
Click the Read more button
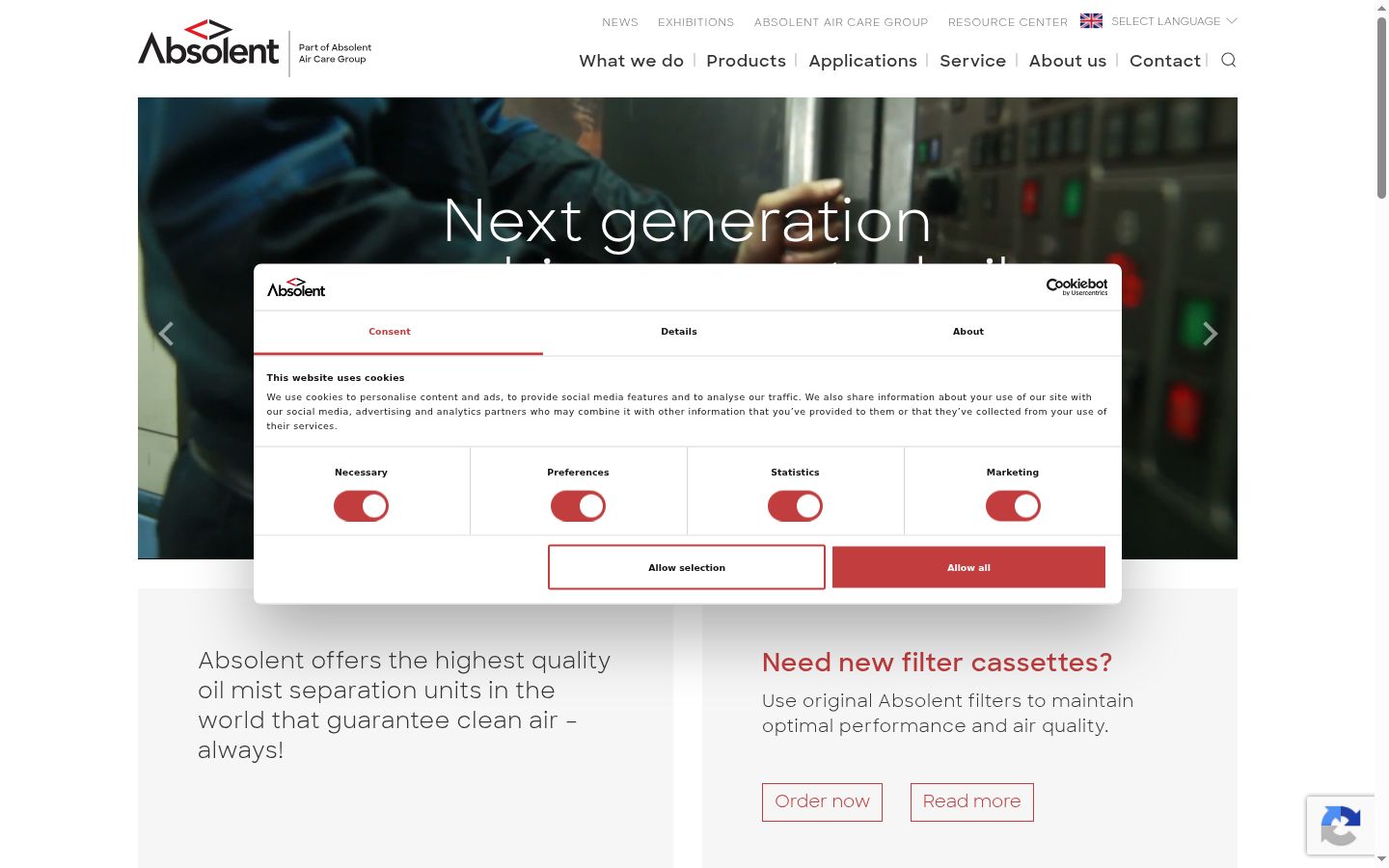point(971,802)
